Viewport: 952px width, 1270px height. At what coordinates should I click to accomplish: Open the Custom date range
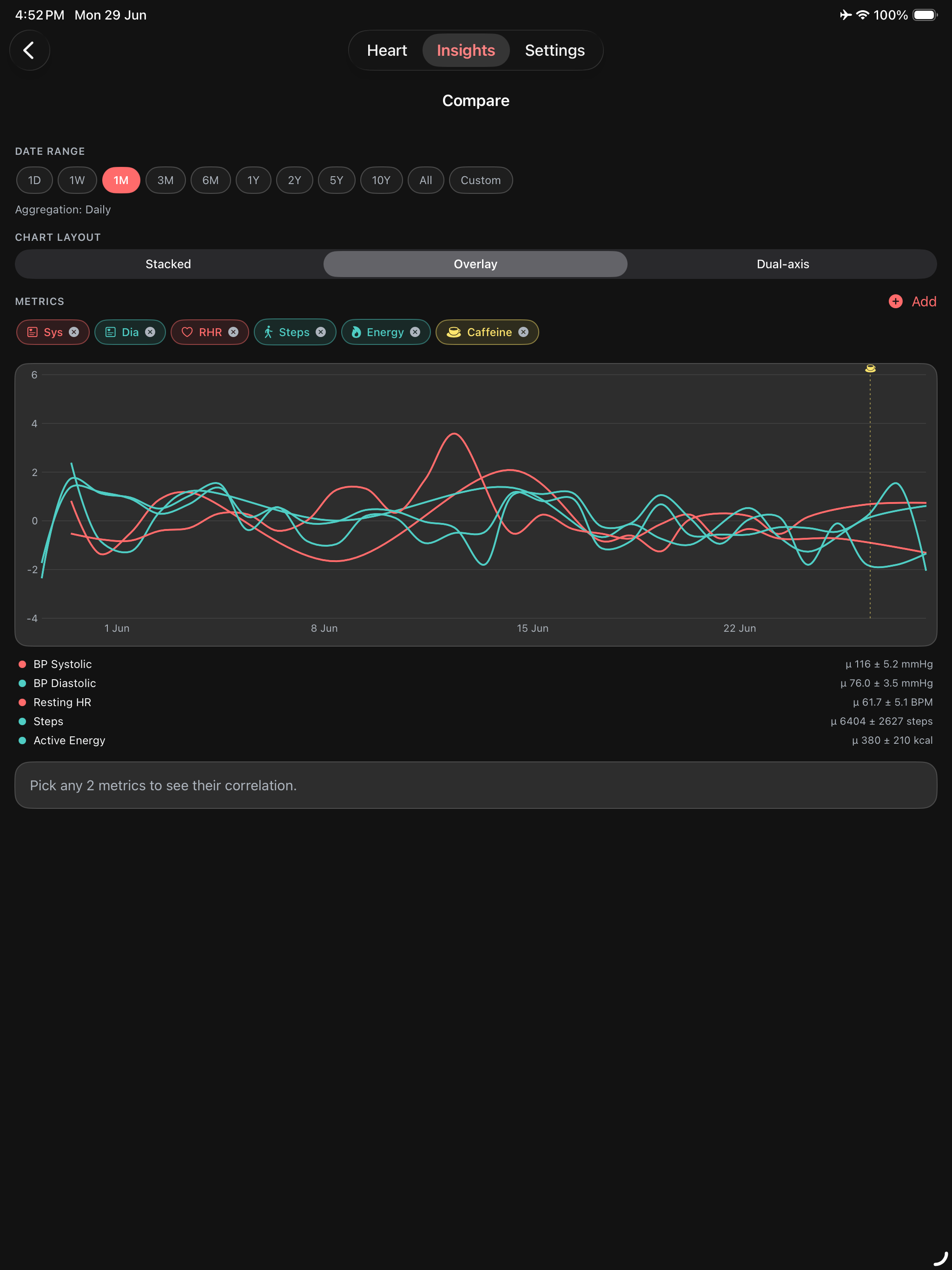481,180
